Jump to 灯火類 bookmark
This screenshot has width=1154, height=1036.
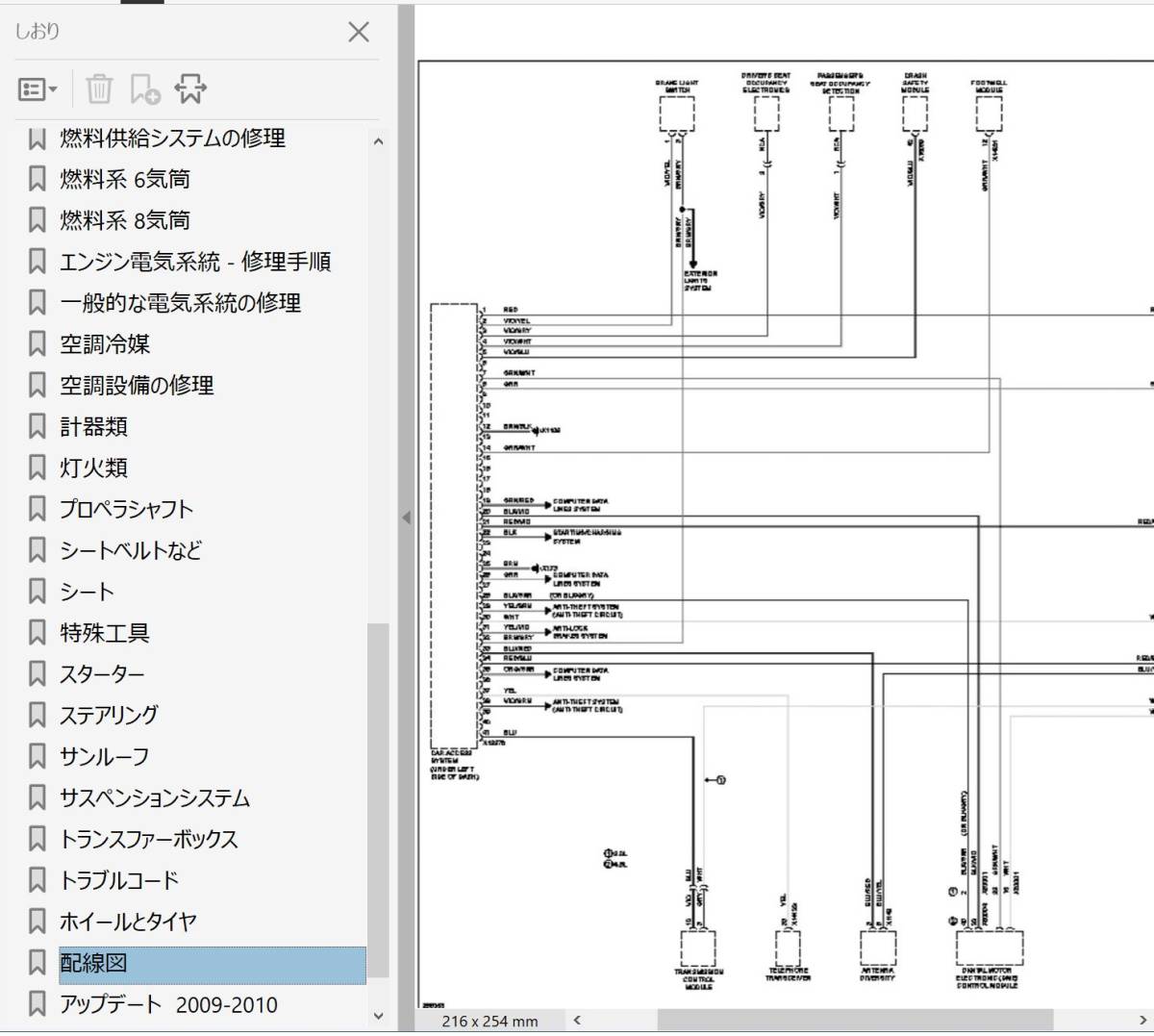tap(93, 468)
